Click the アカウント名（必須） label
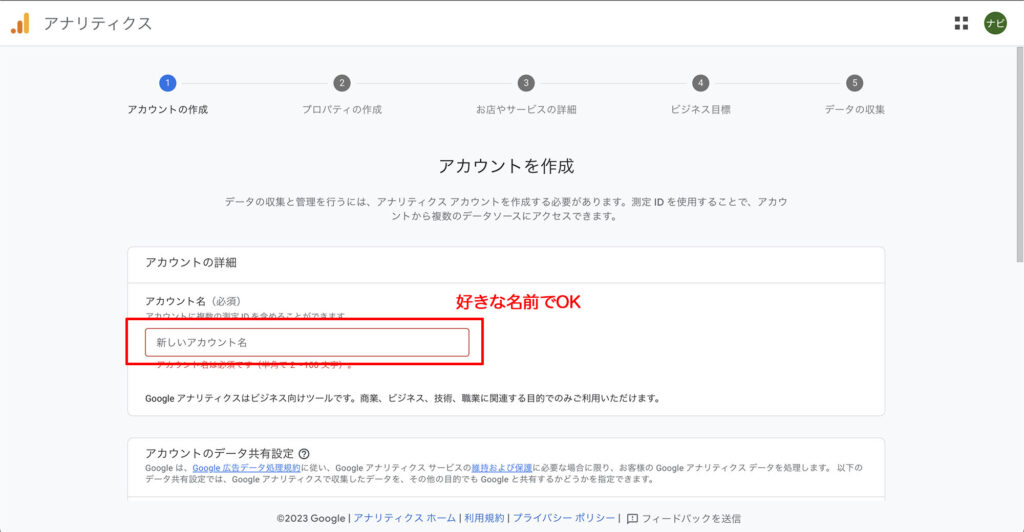Viewport: 1024px width, 532px height. point(193,301)
